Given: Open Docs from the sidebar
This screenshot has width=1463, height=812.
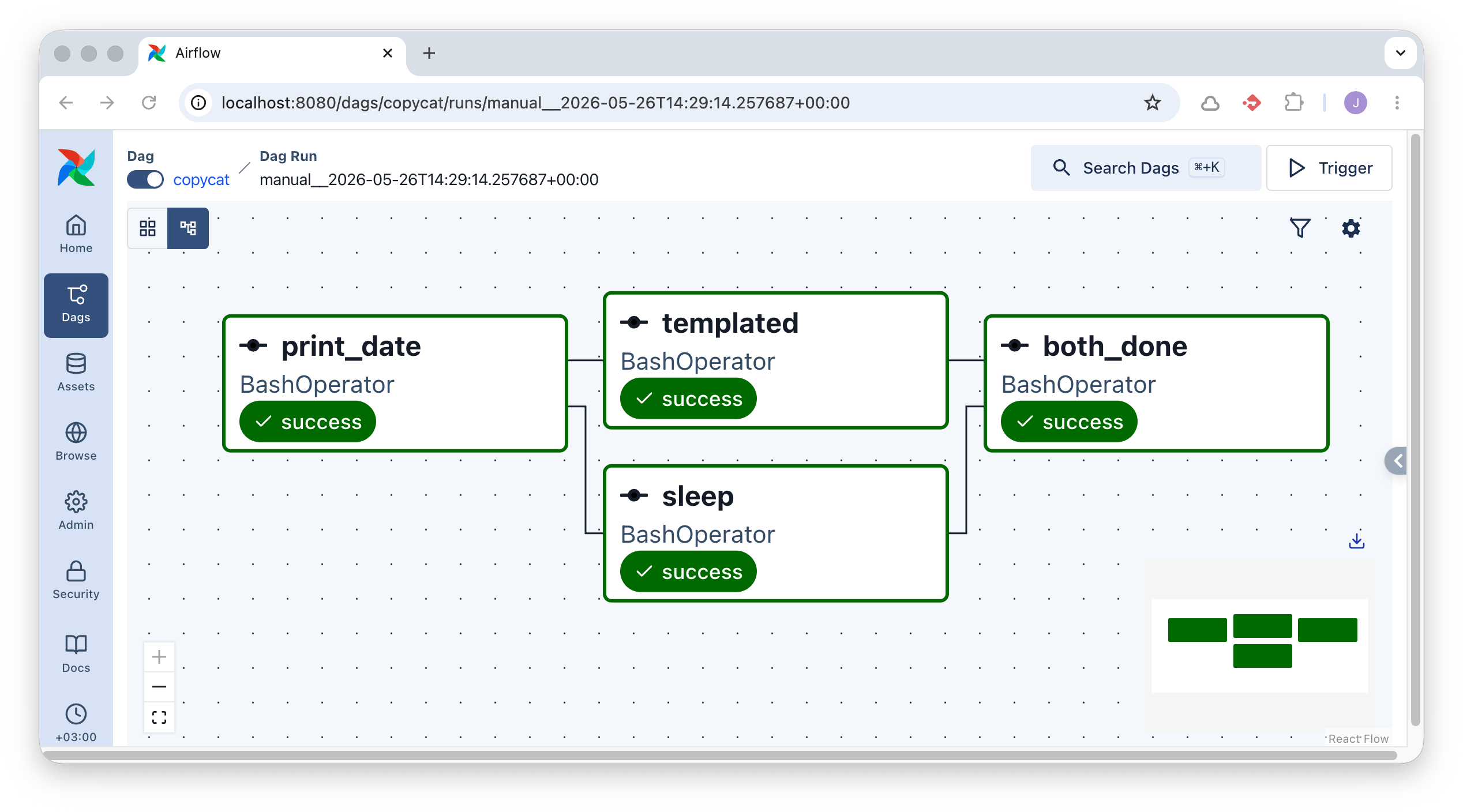Looking at the screenshot, I should coord(76,654).
